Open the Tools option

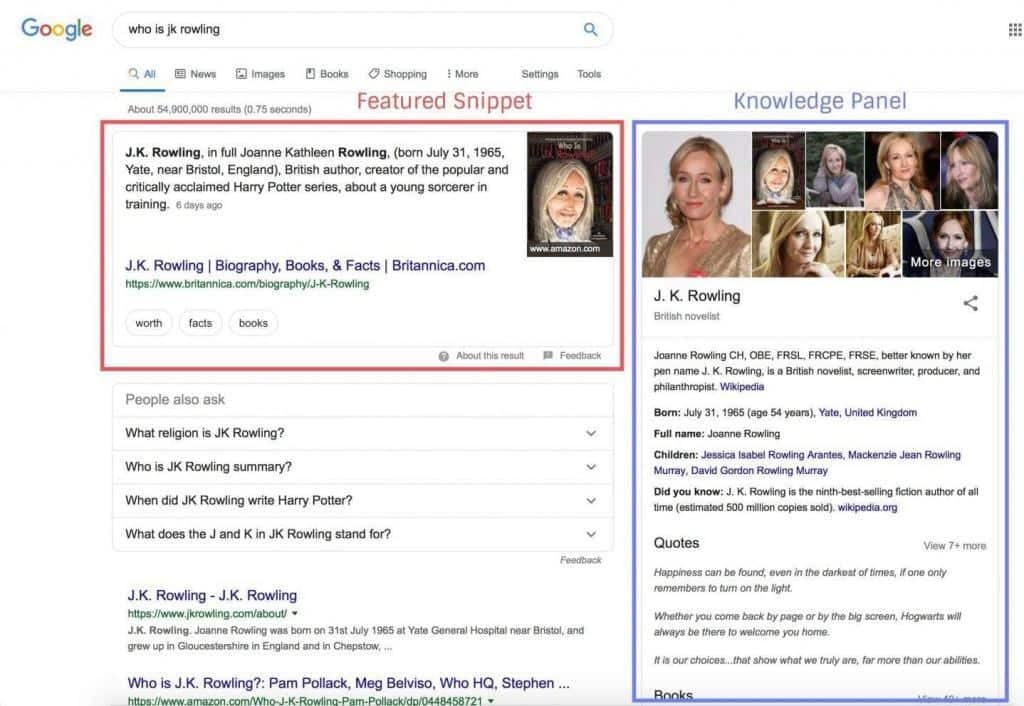point(589,74)
